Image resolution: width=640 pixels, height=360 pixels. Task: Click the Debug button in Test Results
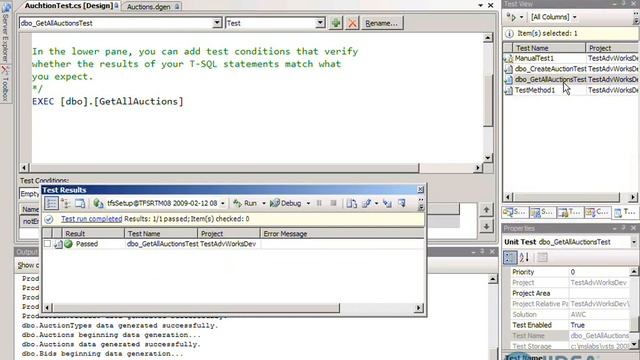[286, 203]
